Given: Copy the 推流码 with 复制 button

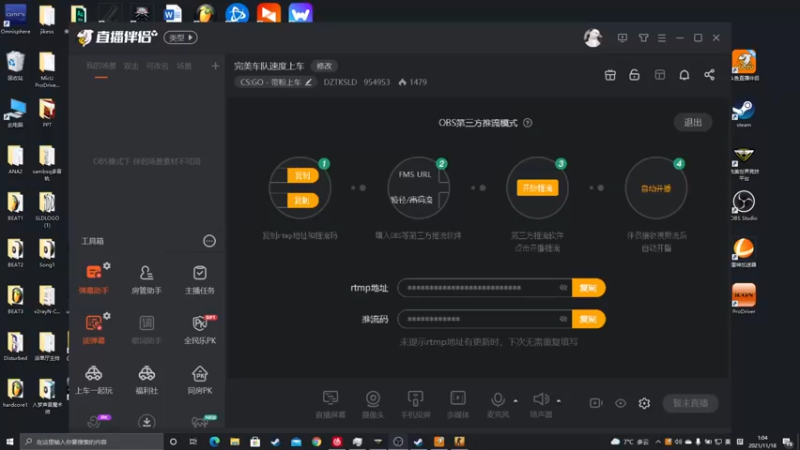Looking at the screenshot, I should (x=588, y=319).
